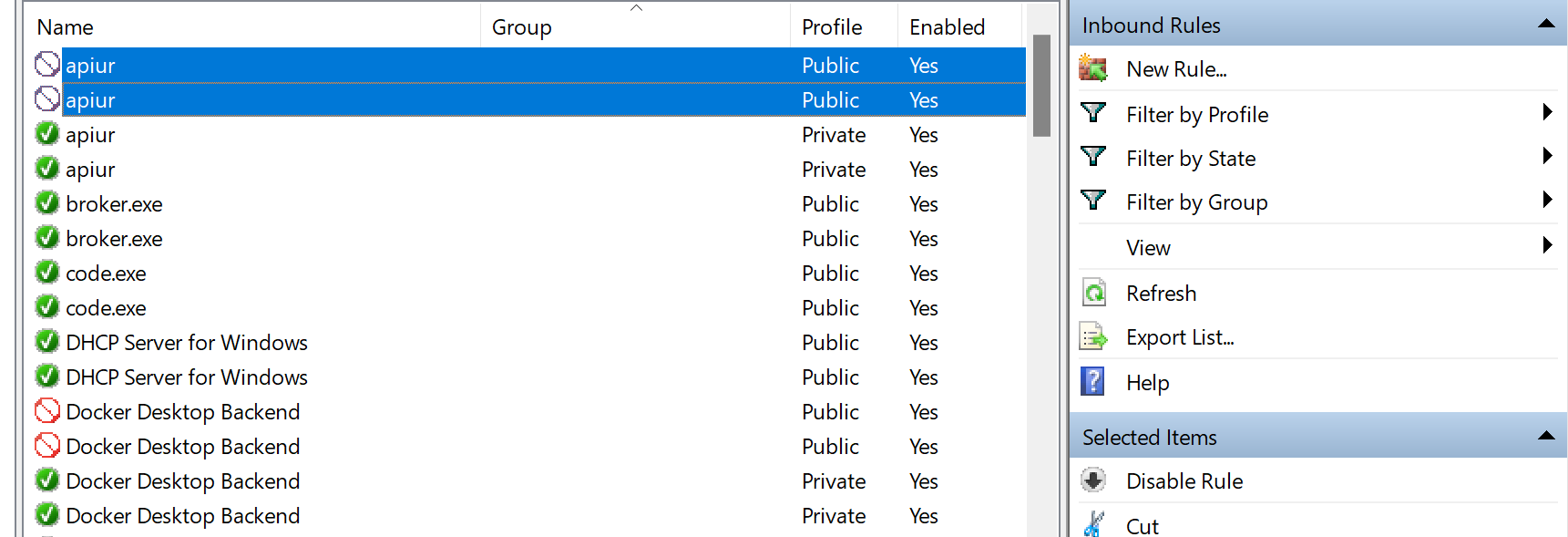Click the Cut scissors icon
Viewport: 1568px width, 537px height.
coord(1092,524)
